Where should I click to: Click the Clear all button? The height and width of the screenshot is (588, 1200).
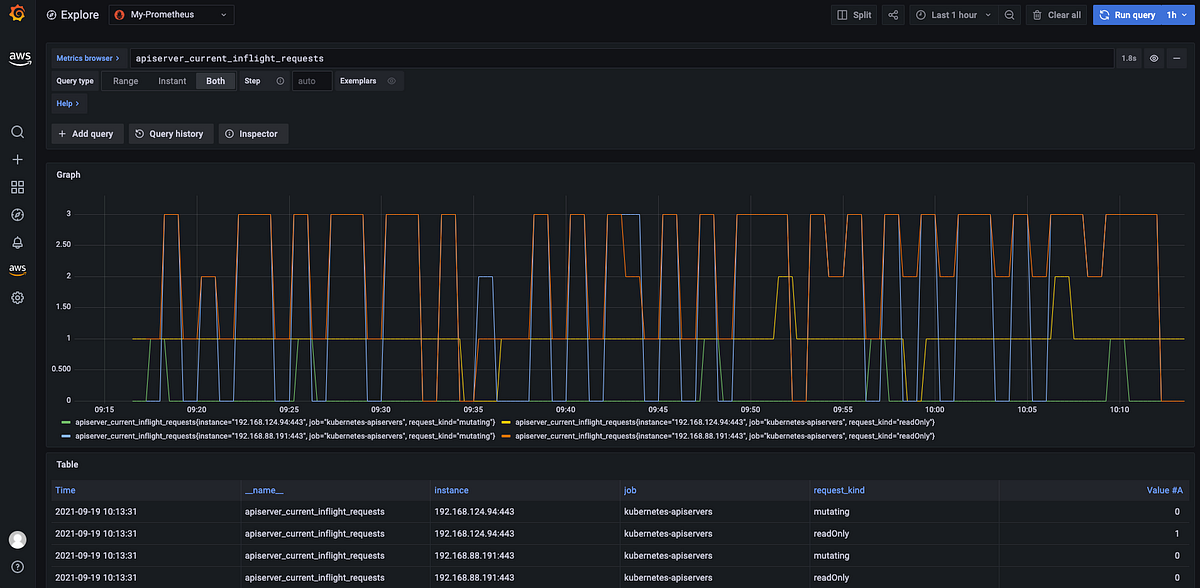pos(1056,15)
